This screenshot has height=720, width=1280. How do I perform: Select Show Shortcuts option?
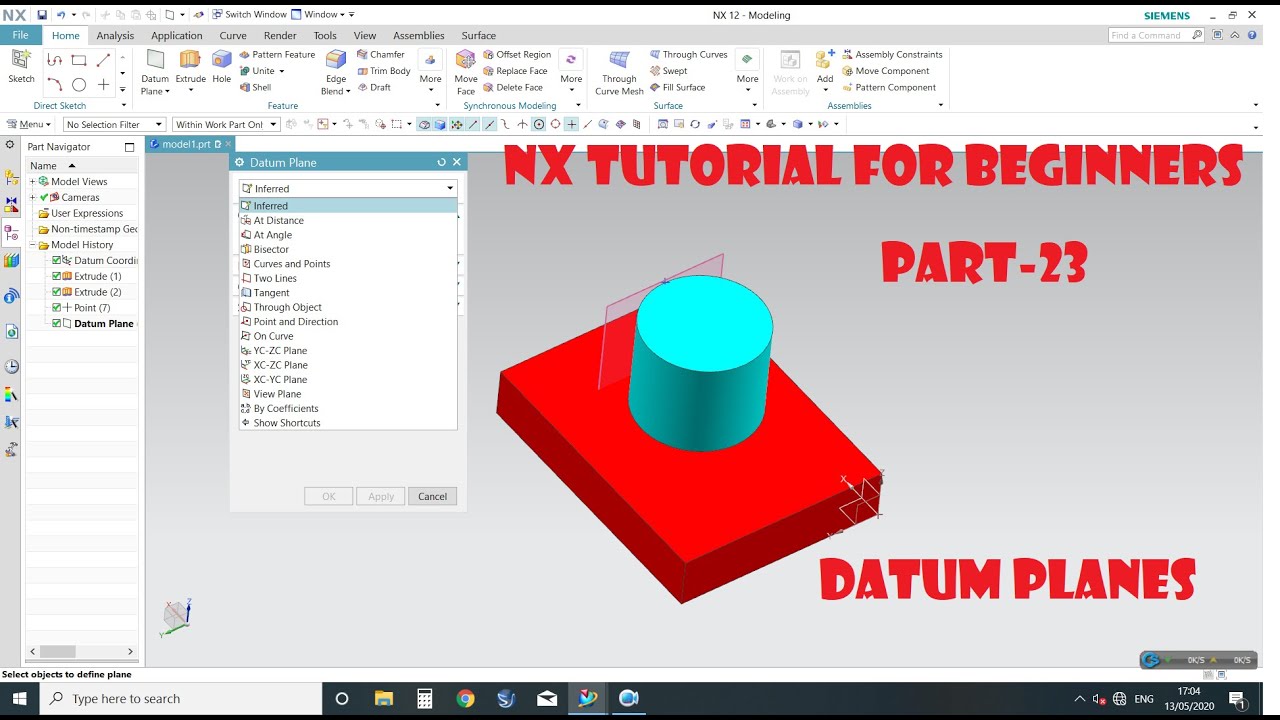pyautogui.click(x=348, y=423)
